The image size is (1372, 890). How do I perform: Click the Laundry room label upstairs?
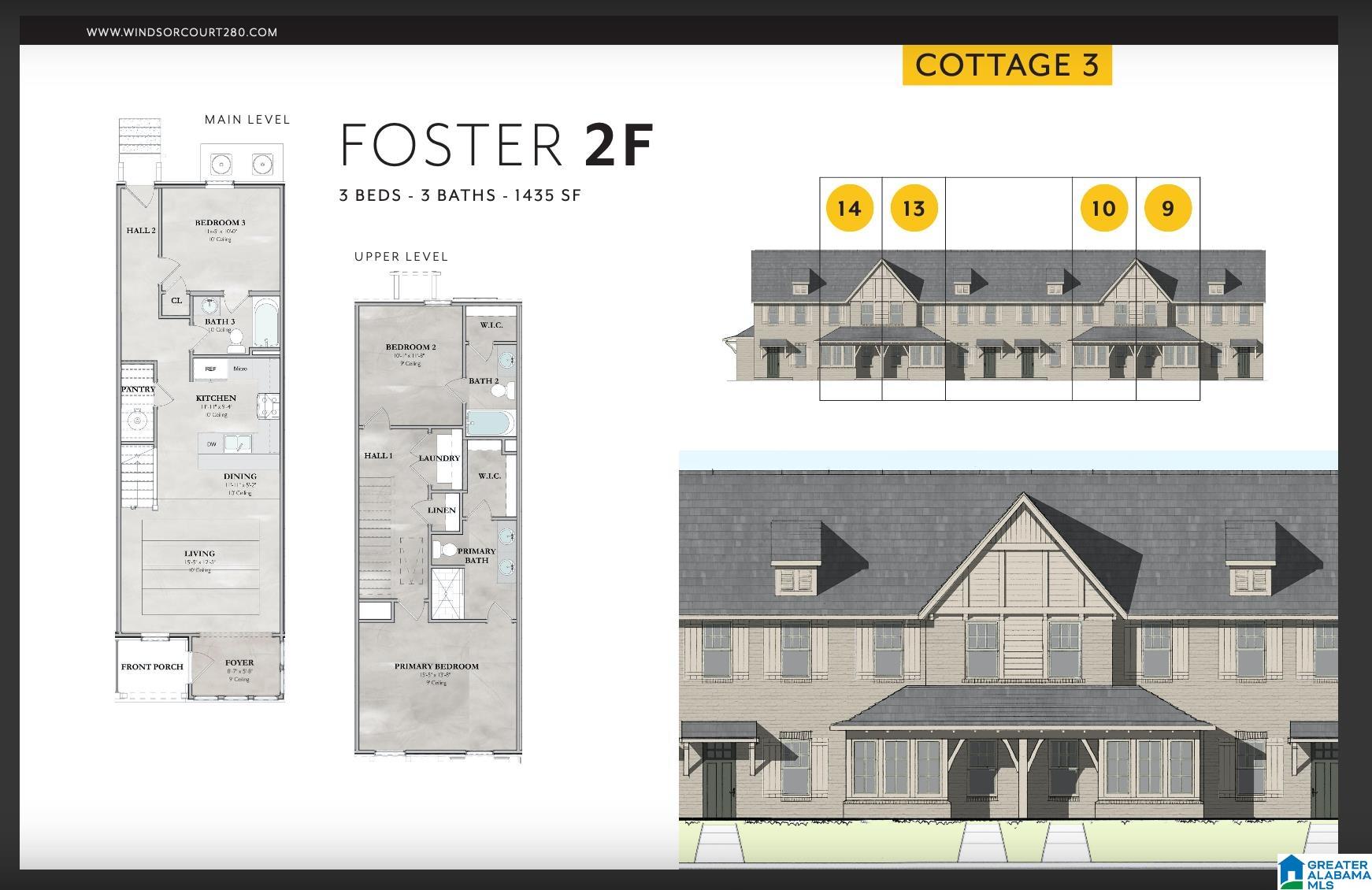[x=439, y=458]
